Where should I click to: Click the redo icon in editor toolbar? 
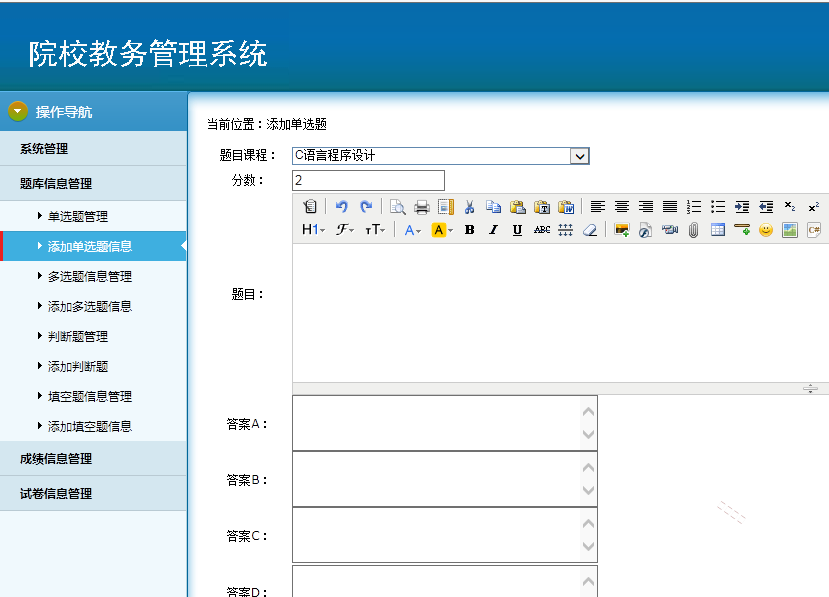366,207
